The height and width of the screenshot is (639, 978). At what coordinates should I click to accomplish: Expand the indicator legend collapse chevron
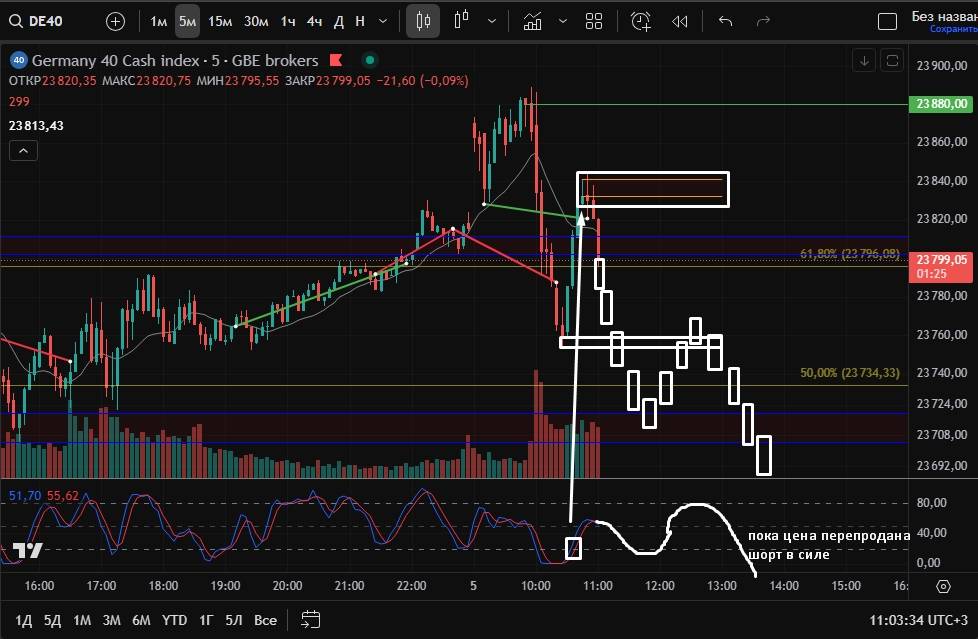24,151
